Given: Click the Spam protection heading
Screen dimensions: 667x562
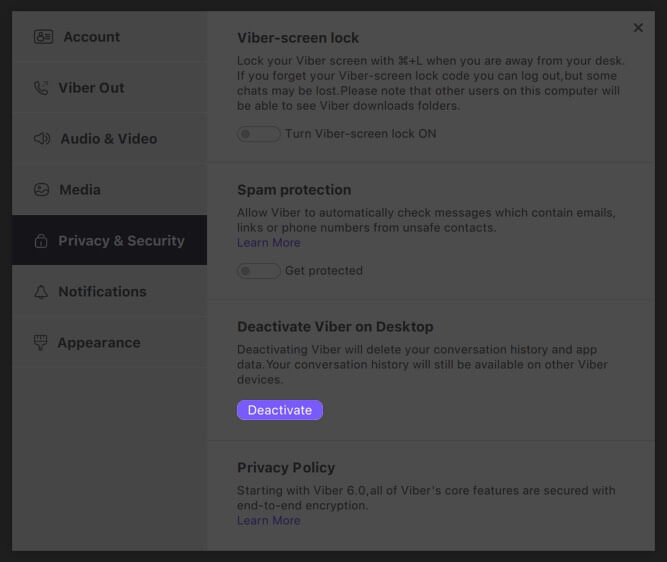Looking at the screenshot, I should click(x=294, y=190).
